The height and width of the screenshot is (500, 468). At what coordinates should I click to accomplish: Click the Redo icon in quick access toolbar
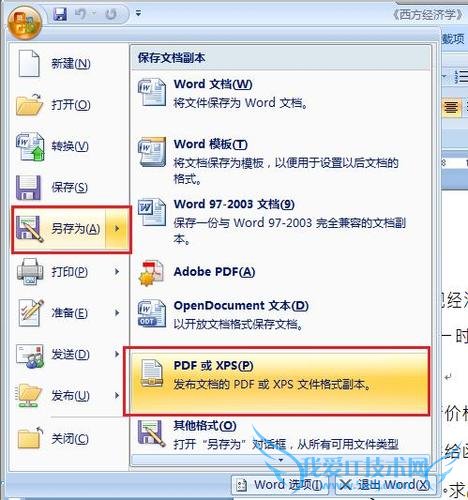[x=111, y=14]
